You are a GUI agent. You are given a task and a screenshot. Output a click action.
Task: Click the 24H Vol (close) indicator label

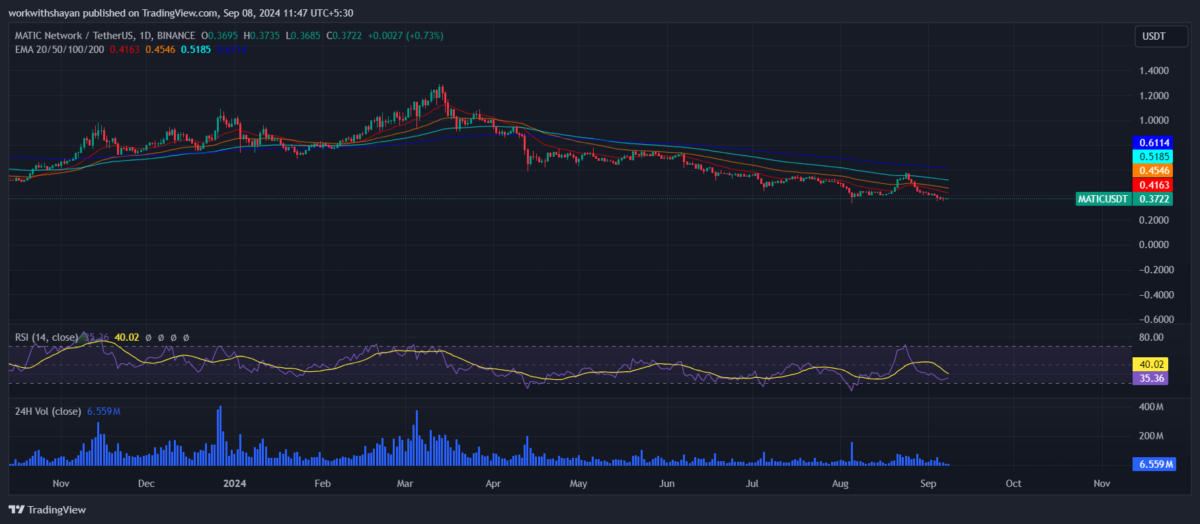click(x=46, y=411)
